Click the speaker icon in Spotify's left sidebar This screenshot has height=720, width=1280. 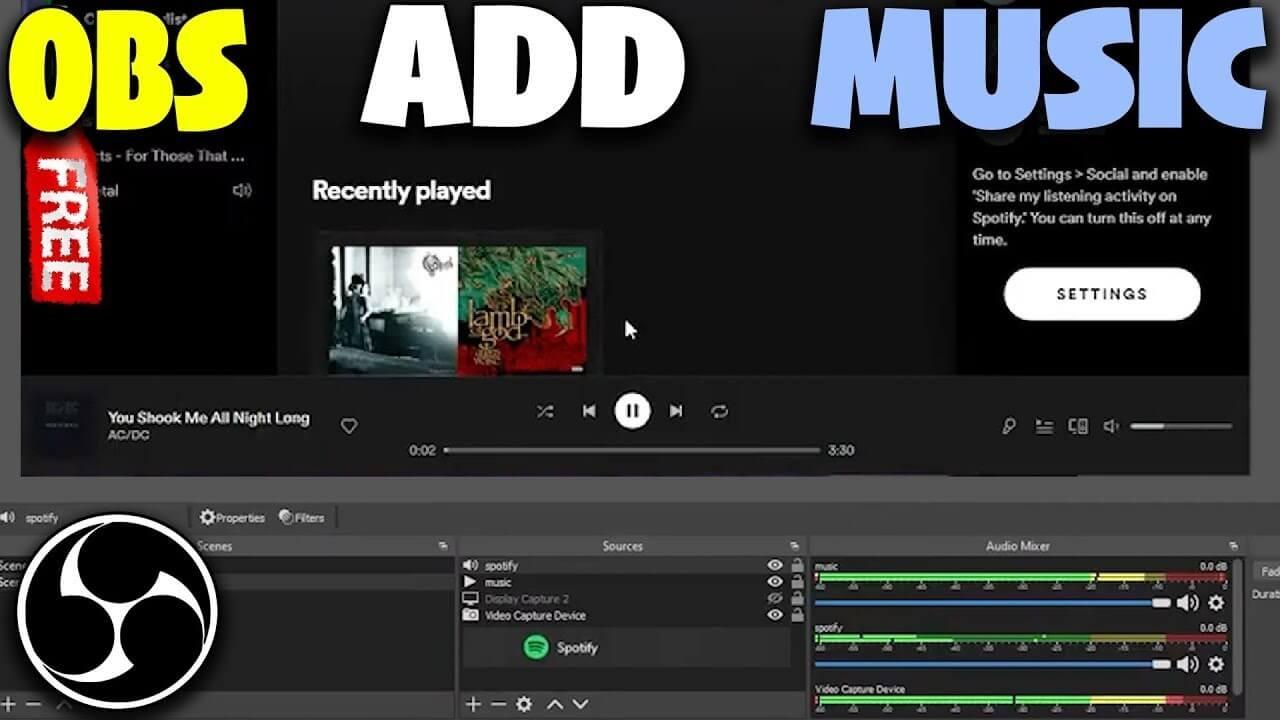(x=242, y=190)
